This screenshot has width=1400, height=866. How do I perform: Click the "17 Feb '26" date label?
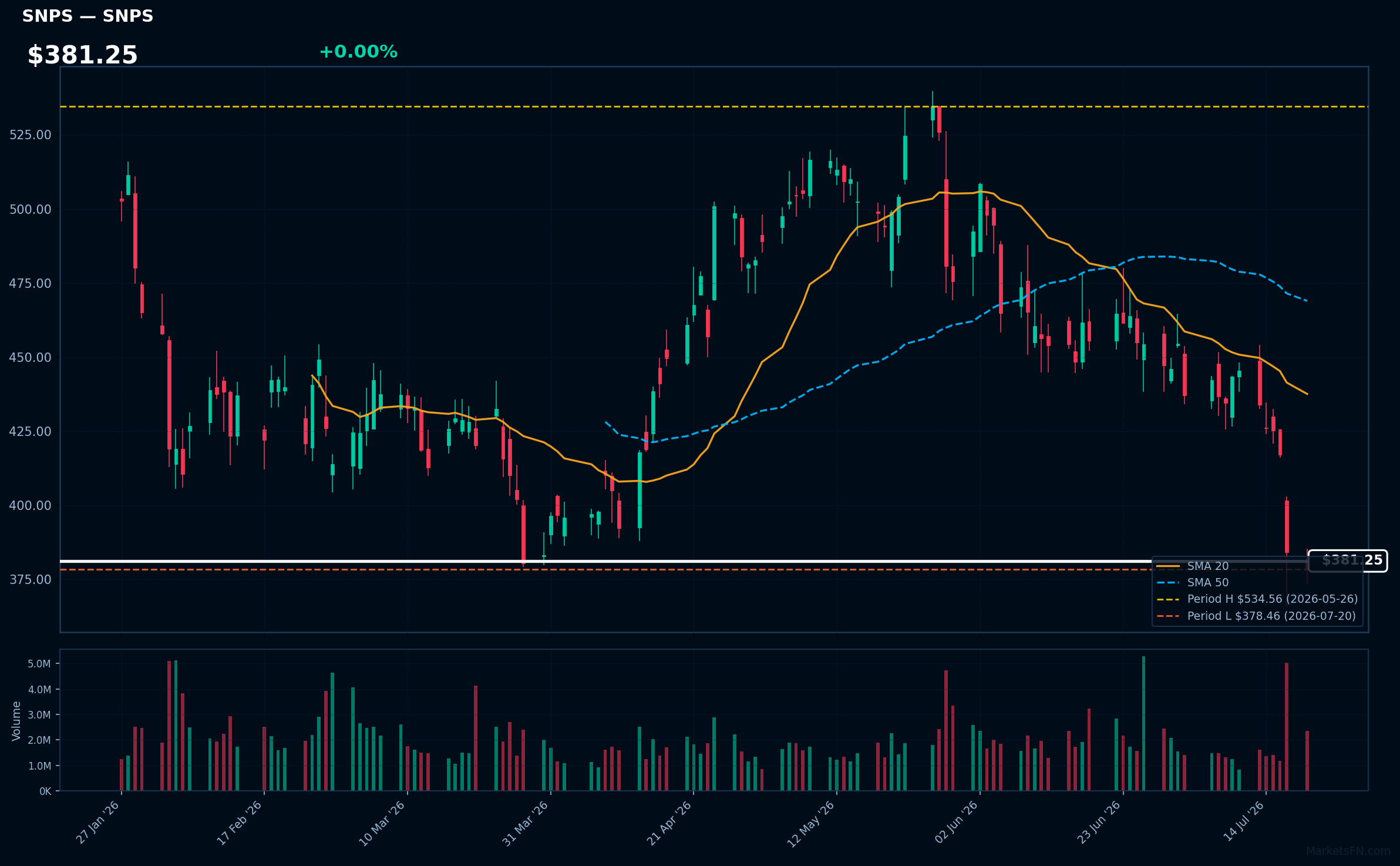coord(240,823)
